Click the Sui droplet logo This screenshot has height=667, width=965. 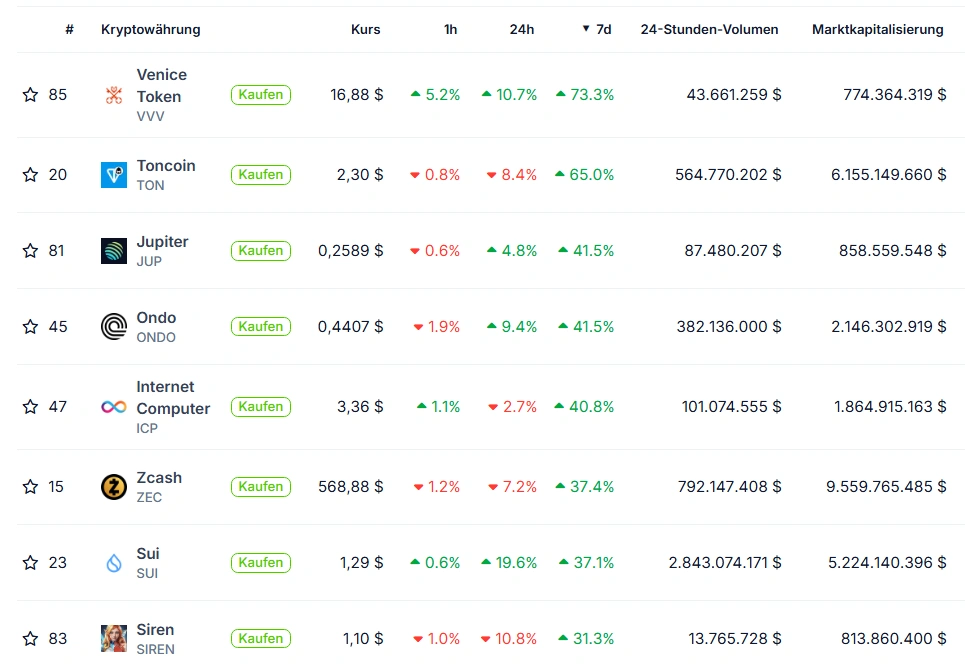(114, 563)
